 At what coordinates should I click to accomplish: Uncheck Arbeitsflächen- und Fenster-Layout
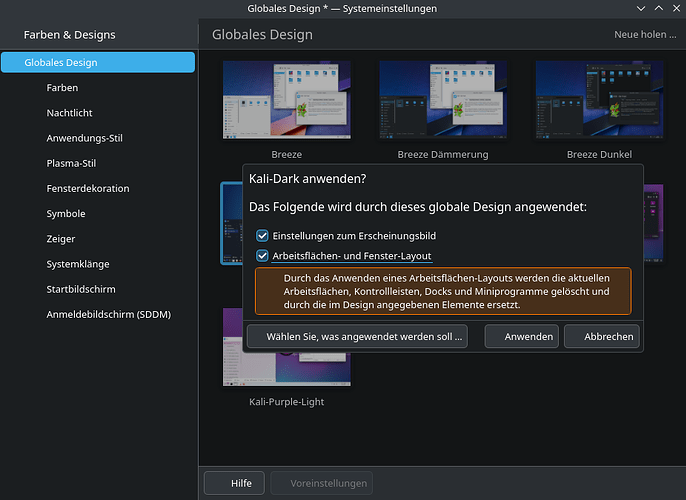[x=262, y=256]
